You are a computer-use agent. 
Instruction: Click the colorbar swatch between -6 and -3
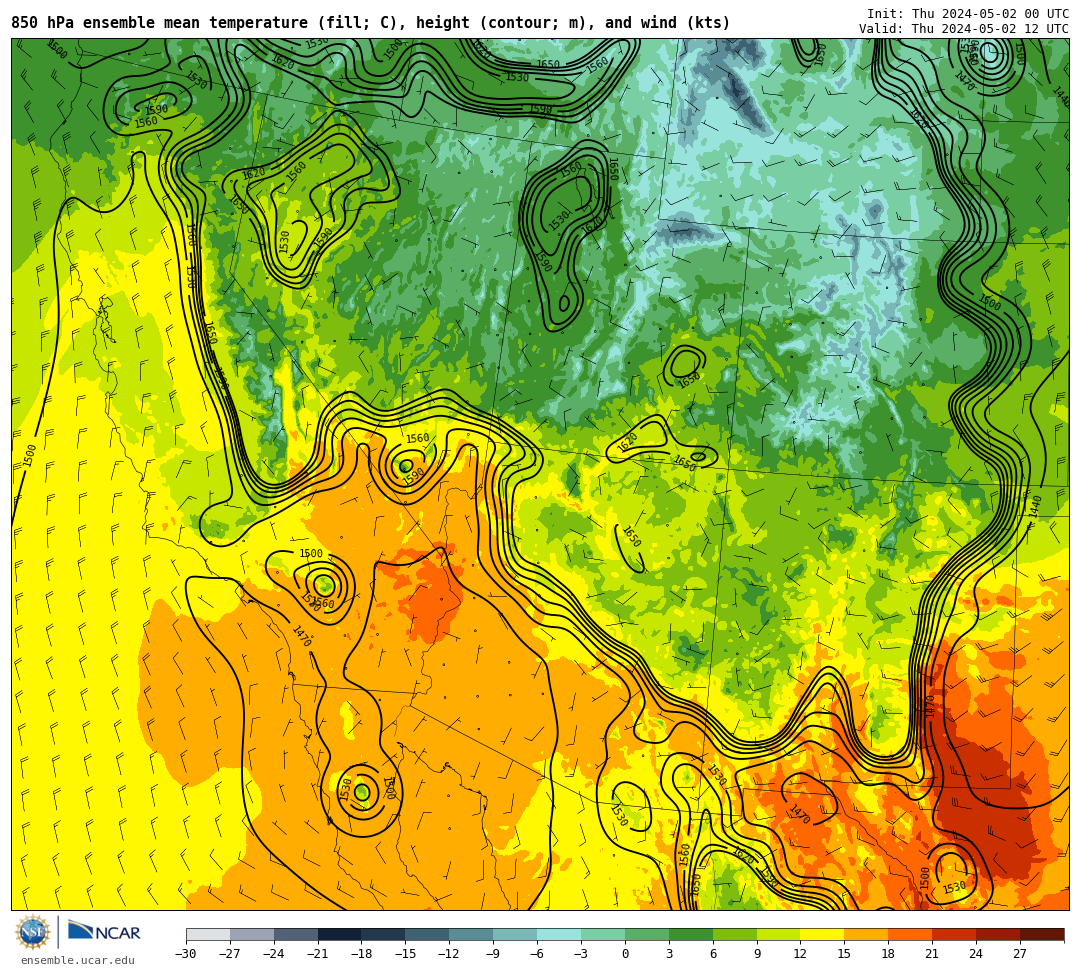559,934
